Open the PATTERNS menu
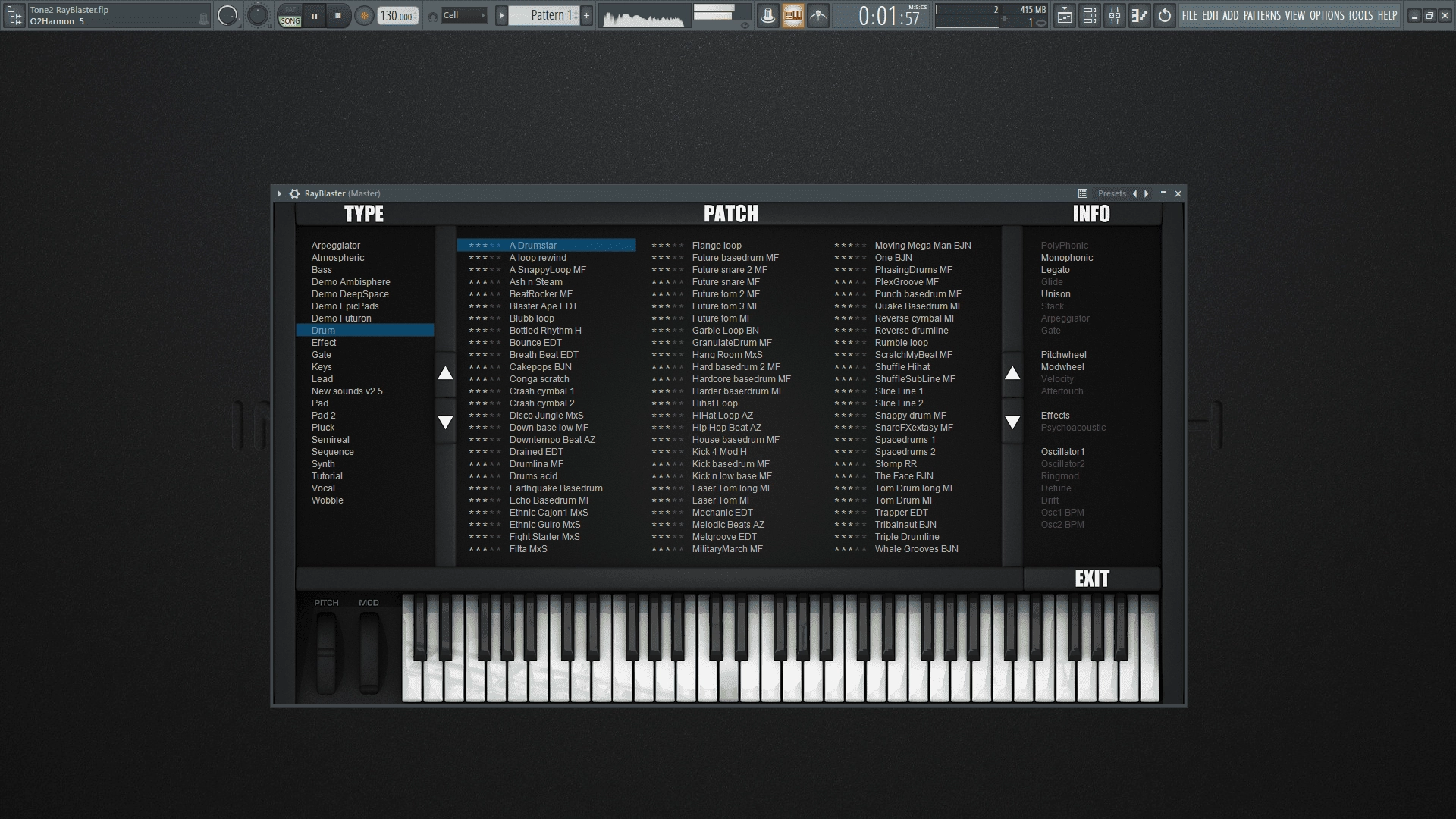1456x819 pixels. [1262, 15]
